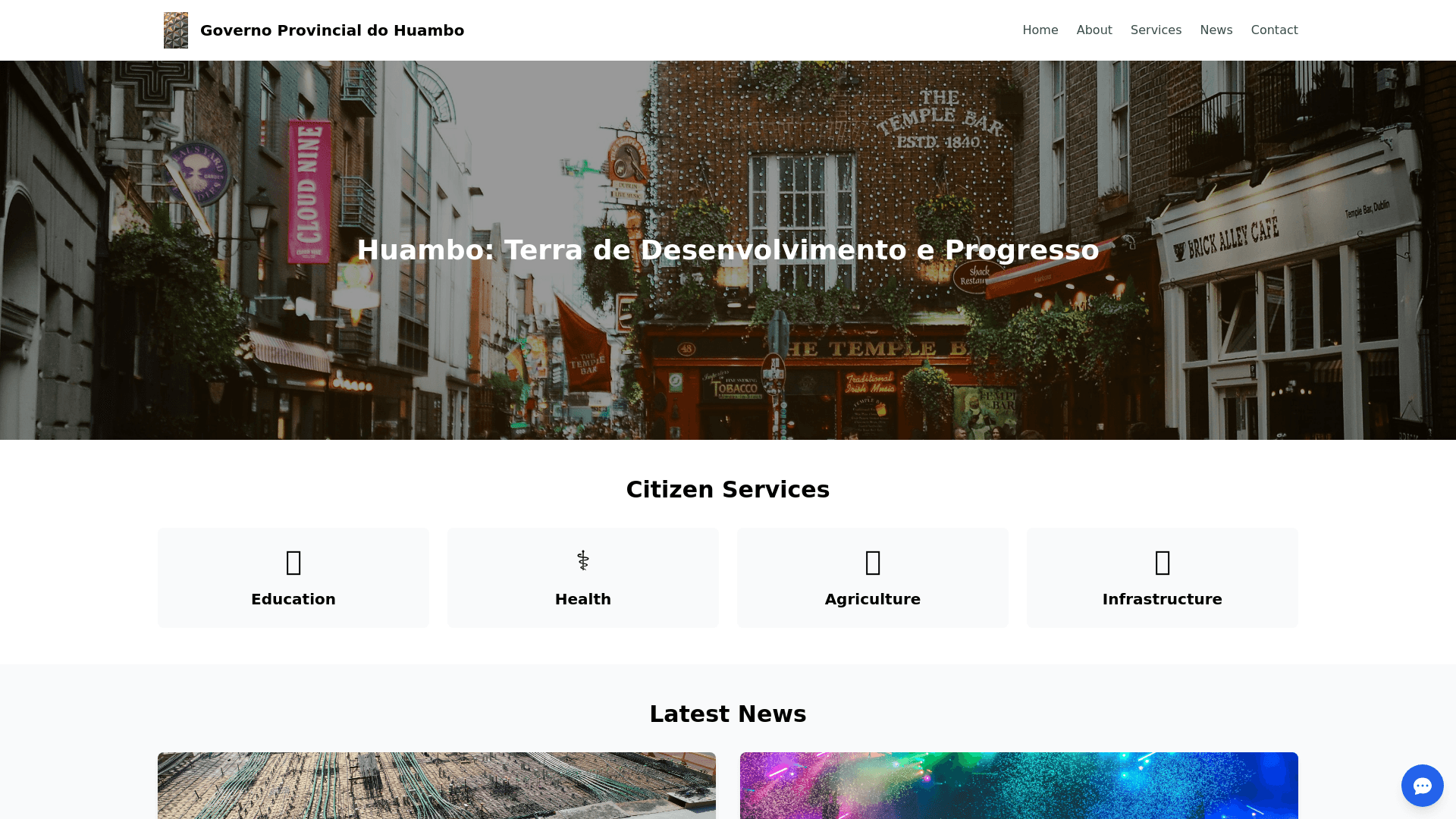Click the Latest News section heading
This screenshot has height=819, width=1456.
(728, 714)
